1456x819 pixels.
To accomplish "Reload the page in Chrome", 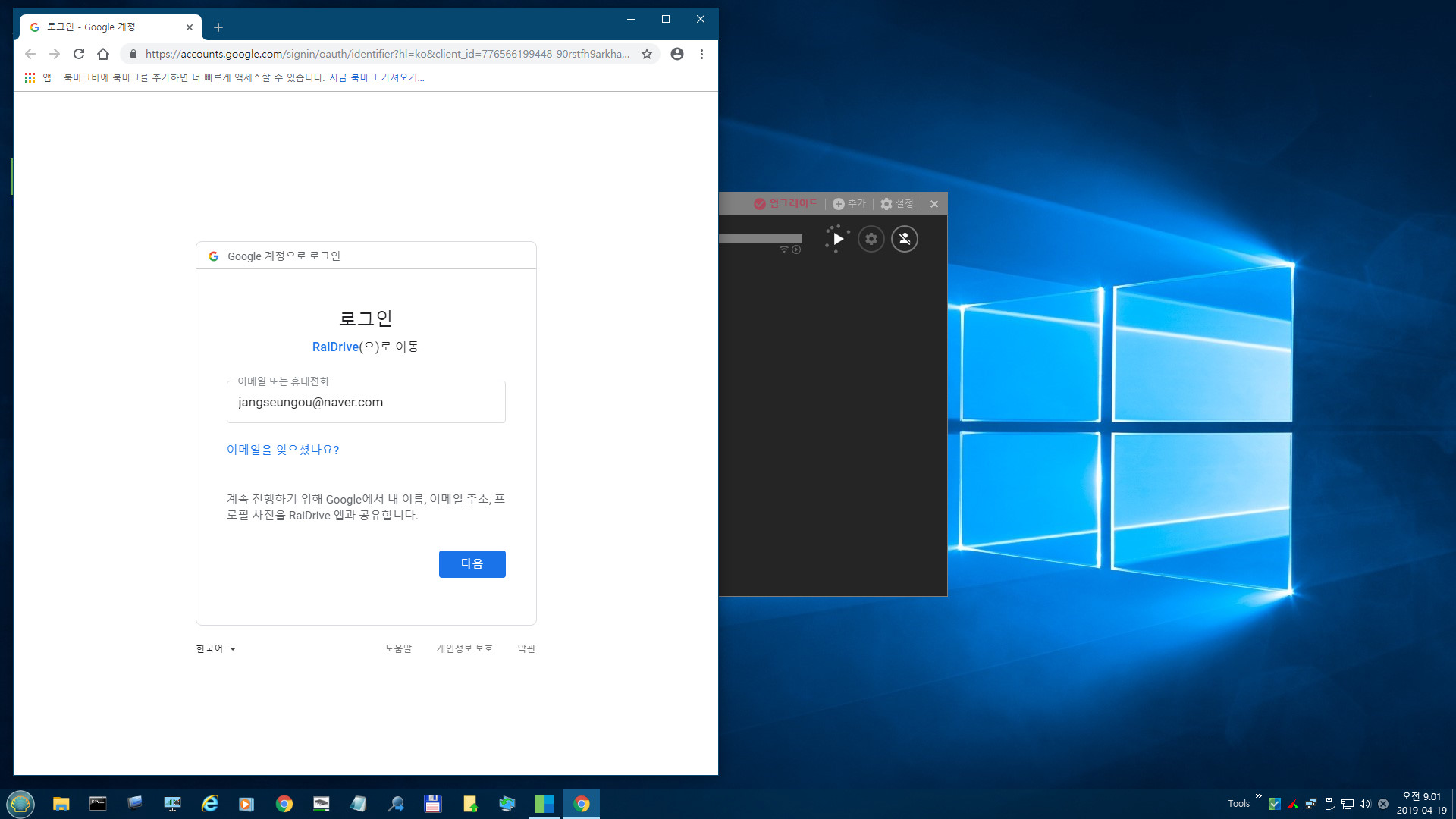I will click(x=79, y=54).
